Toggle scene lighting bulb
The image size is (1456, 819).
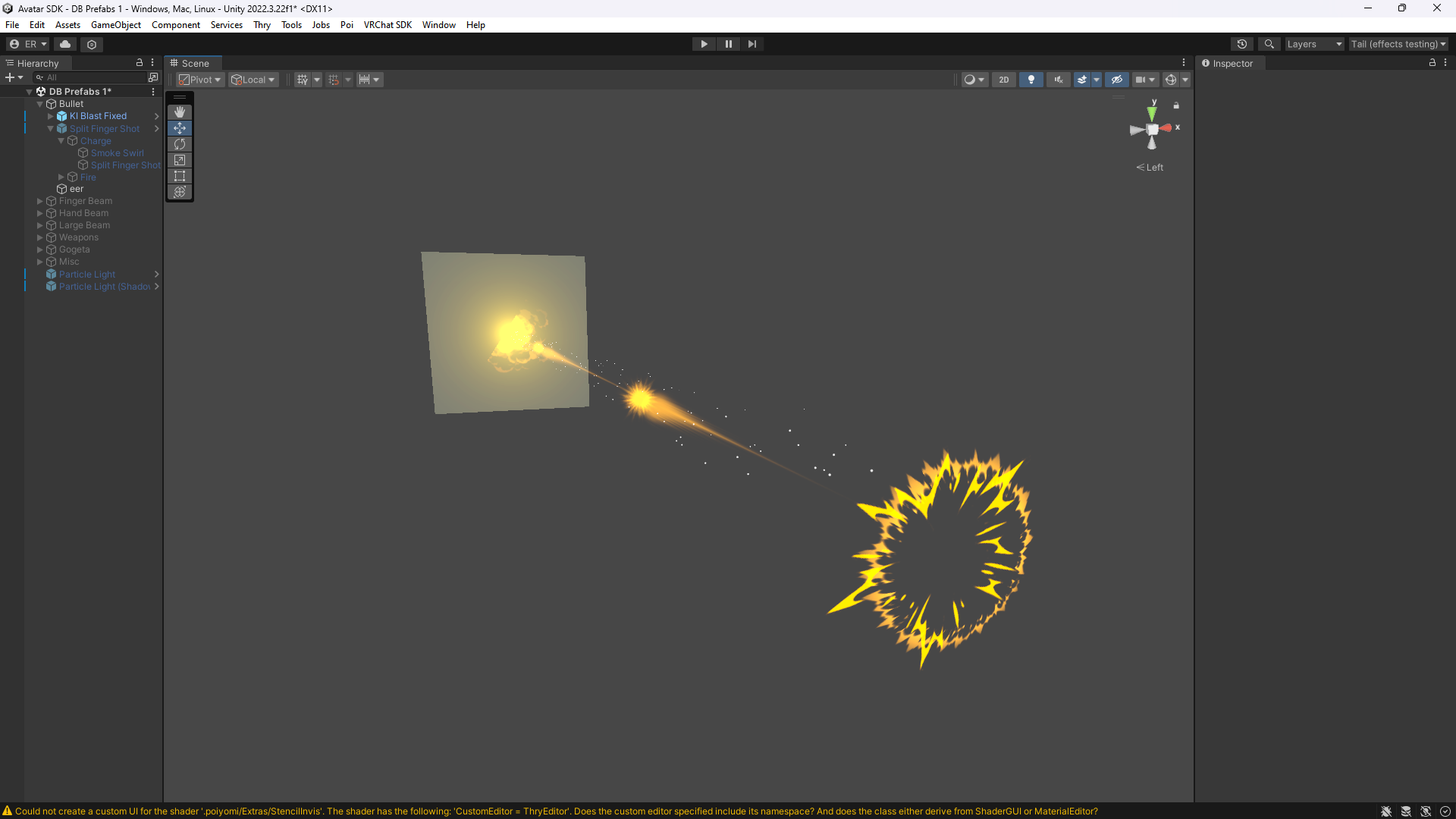1031,80
